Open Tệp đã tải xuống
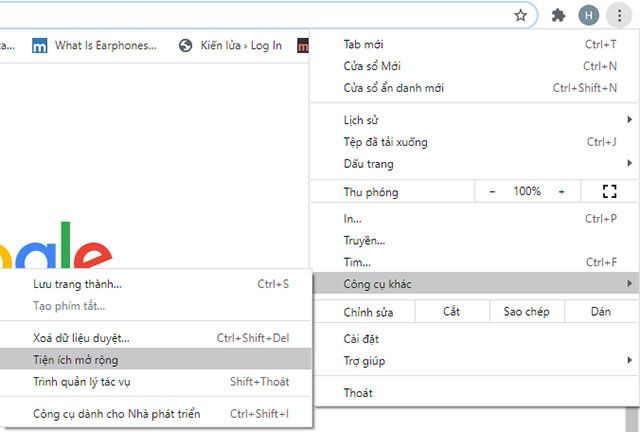Image resolution: width=640 pixels, height=432 pixels. tap(474, 142)
